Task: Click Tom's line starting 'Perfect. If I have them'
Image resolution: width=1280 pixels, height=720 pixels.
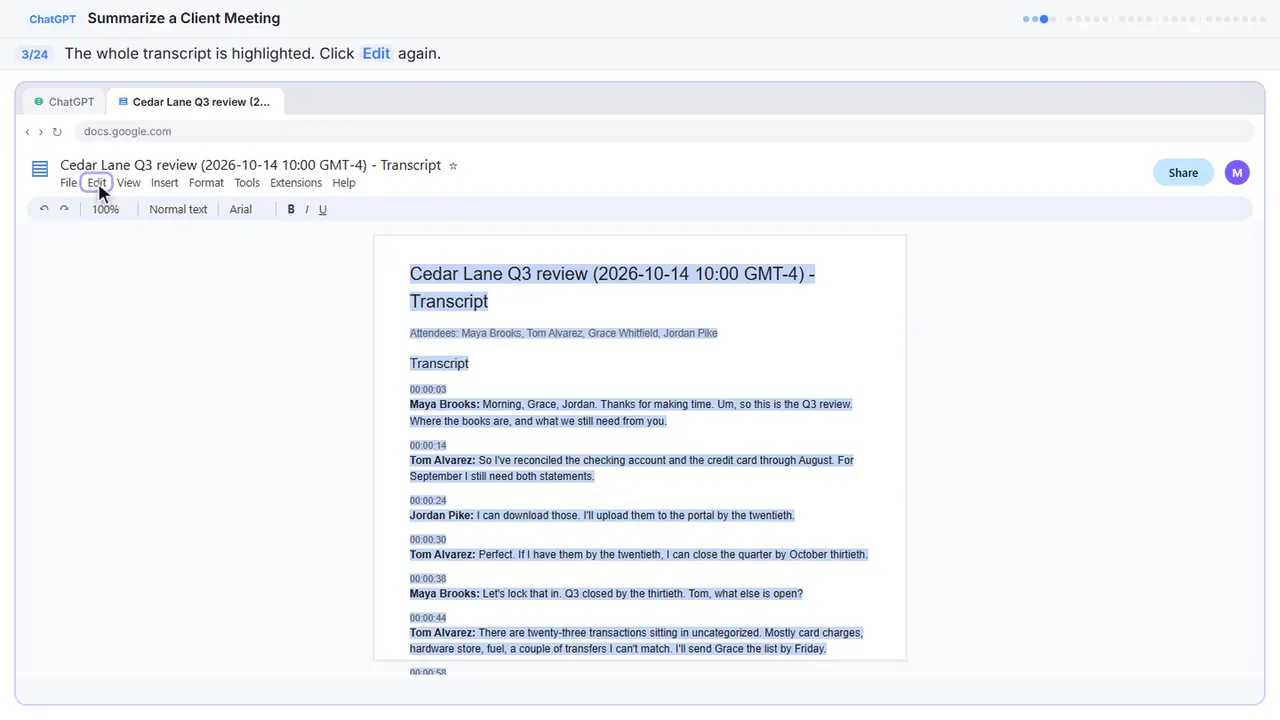Action: coord(639,555)
